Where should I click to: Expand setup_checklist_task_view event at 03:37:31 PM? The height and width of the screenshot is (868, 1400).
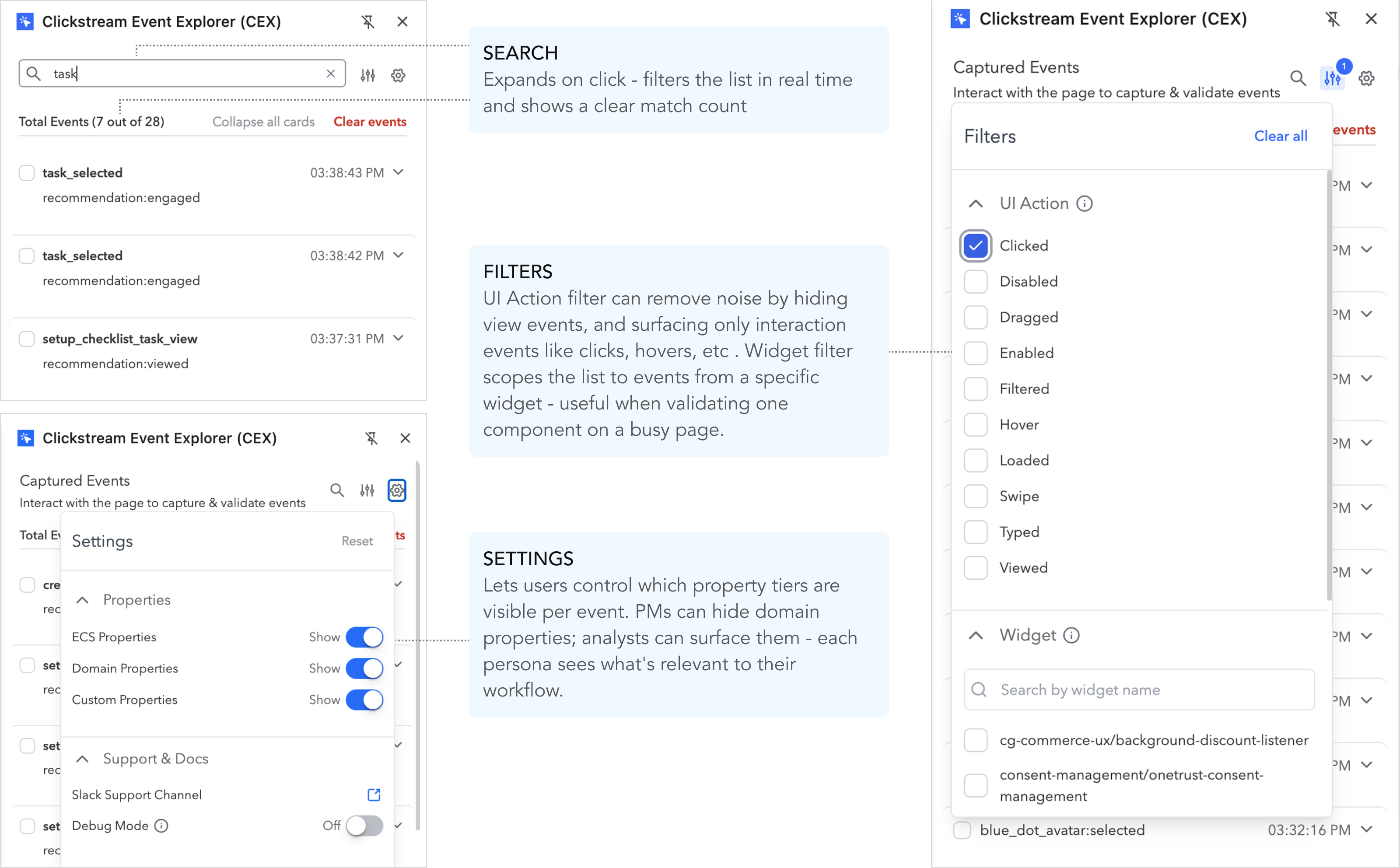399,338
